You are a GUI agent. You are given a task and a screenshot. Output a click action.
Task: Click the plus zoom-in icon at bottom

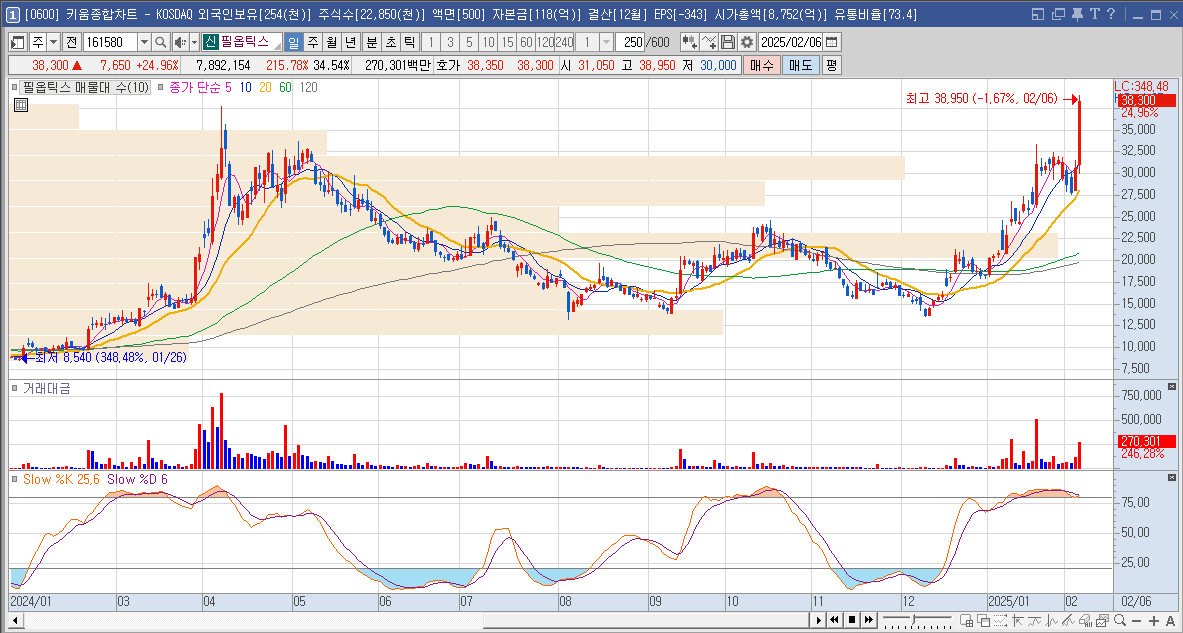(x=1155, y=620)
